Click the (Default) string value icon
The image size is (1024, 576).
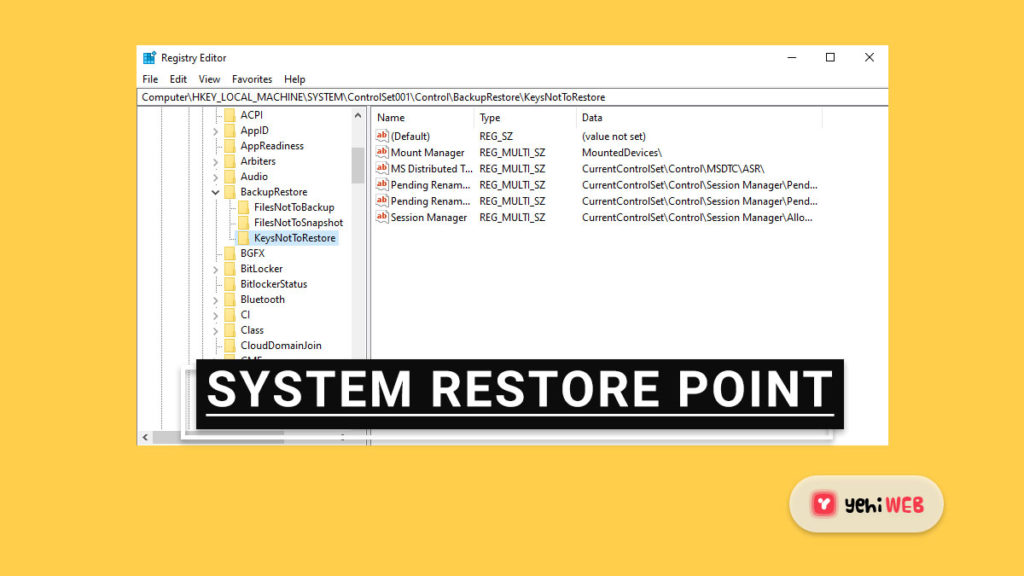pyautogui.click(x=381, y=136)
